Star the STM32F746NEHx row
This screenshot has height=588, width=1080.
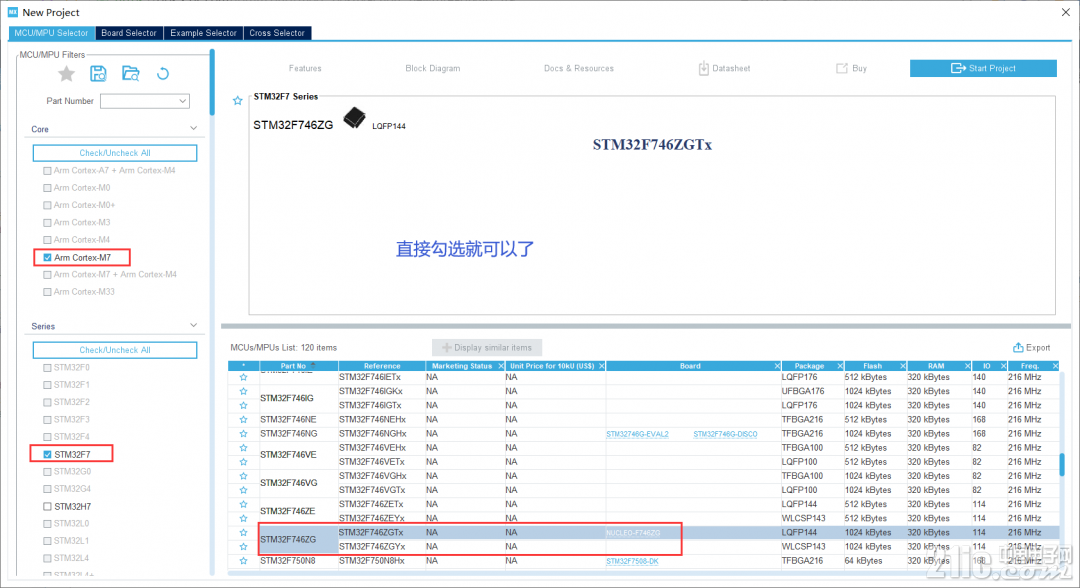tap(243, 419)
